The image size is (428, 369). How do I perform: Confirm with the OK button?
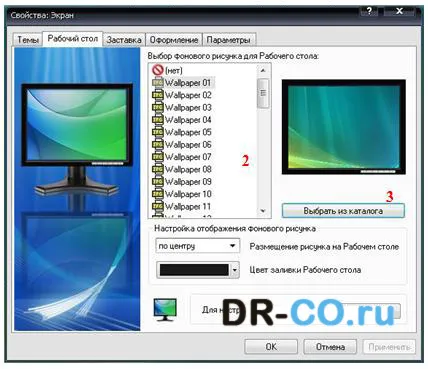[271, 347]
